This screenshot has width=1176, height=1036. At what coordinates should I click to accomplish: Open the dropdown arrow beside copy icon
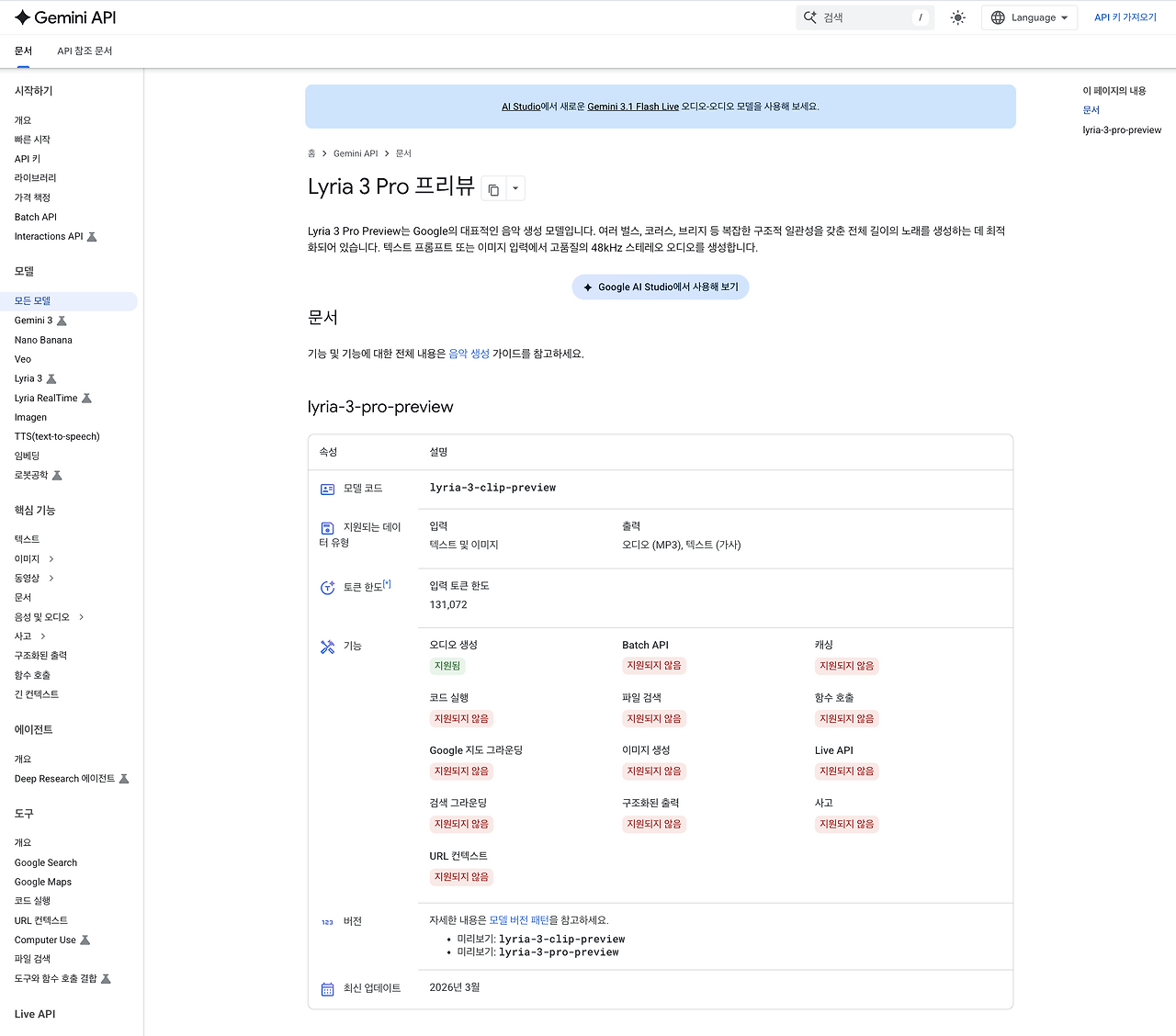pyautogui.click(x=515, y=188)
